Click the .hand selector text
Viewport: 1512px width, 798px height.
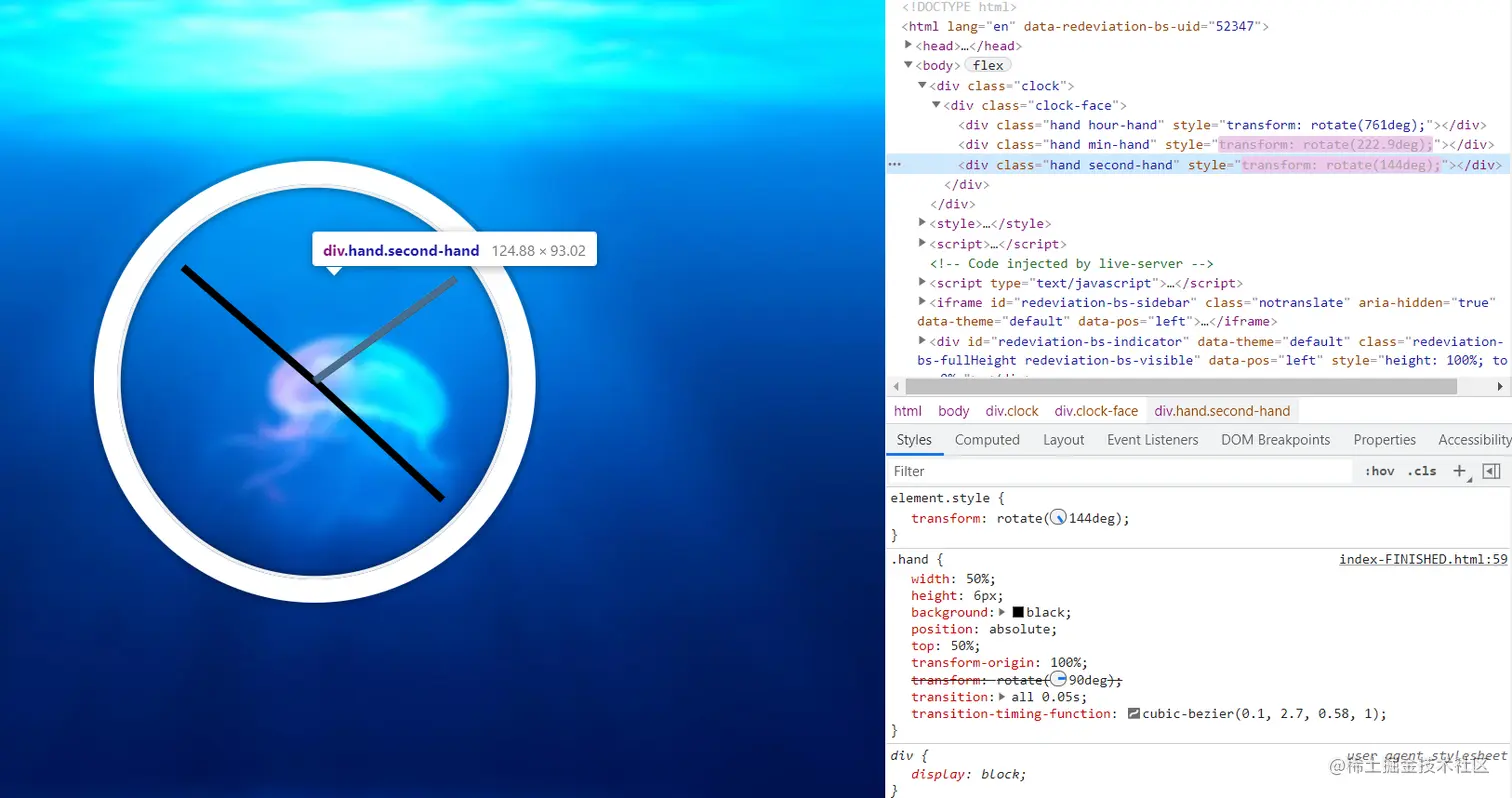click(x=910, y=560)
